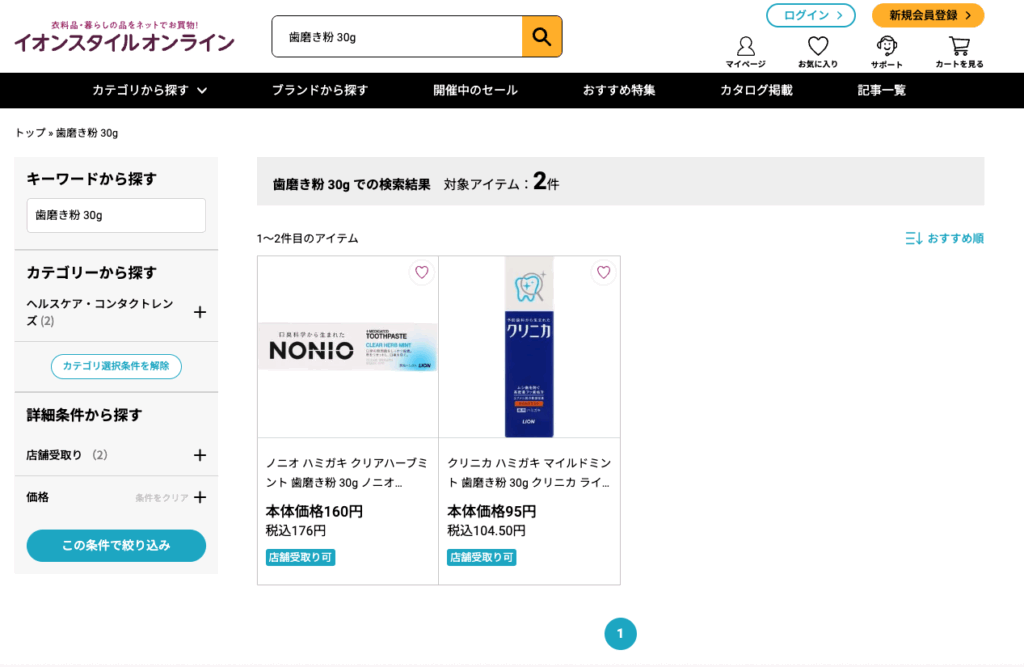
Task: Open the イオンスタイルオンライン logo home link
Action: tap(124, 37)
